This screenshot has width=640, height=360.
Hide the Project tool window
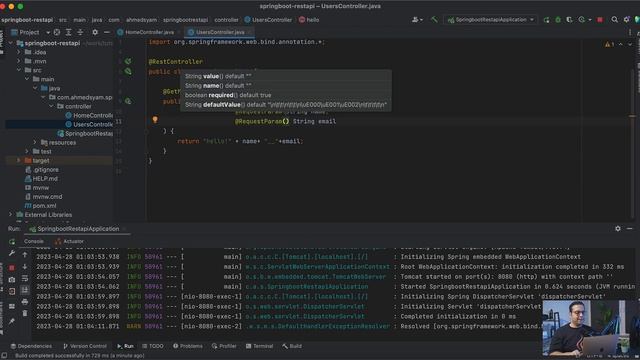click(x=107, y=32)
